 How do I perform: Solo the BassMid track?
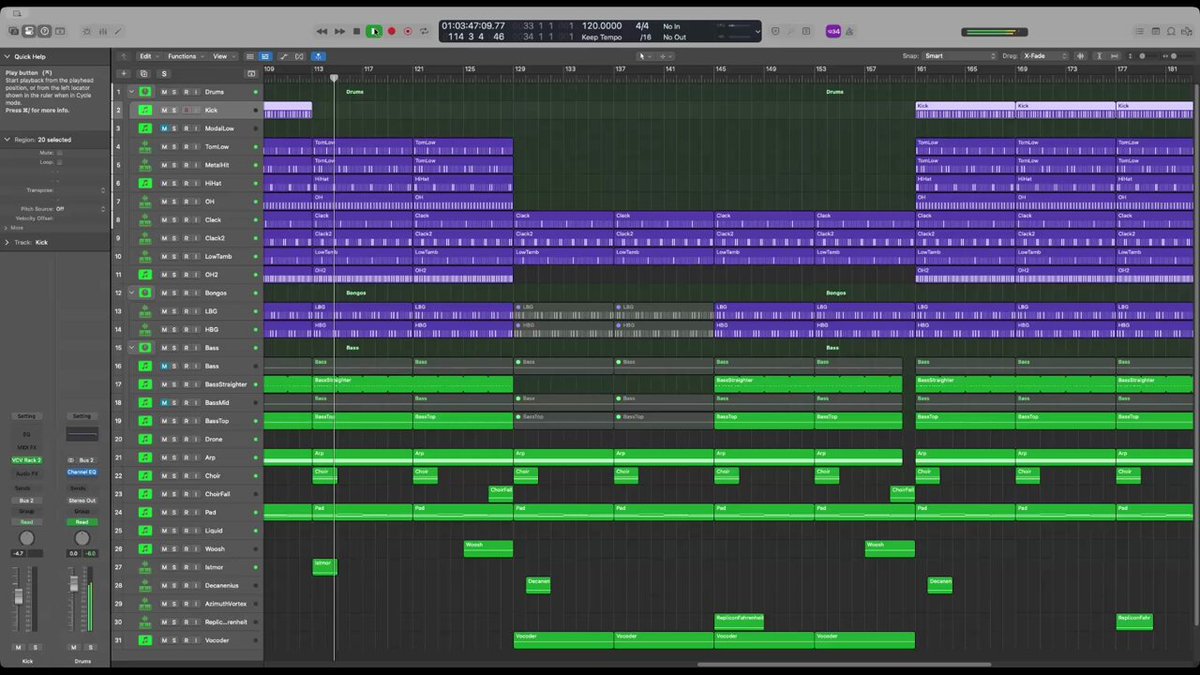pyautogui.click(x=174, y=403)
